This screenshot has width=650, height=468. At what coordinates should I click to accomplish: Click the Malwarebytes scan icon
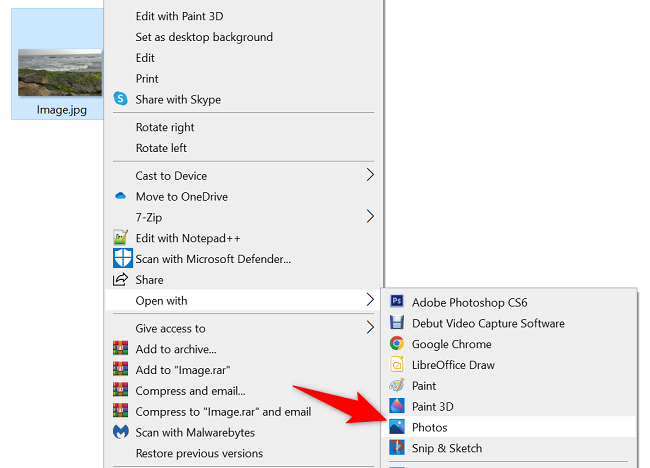(121, 433)
